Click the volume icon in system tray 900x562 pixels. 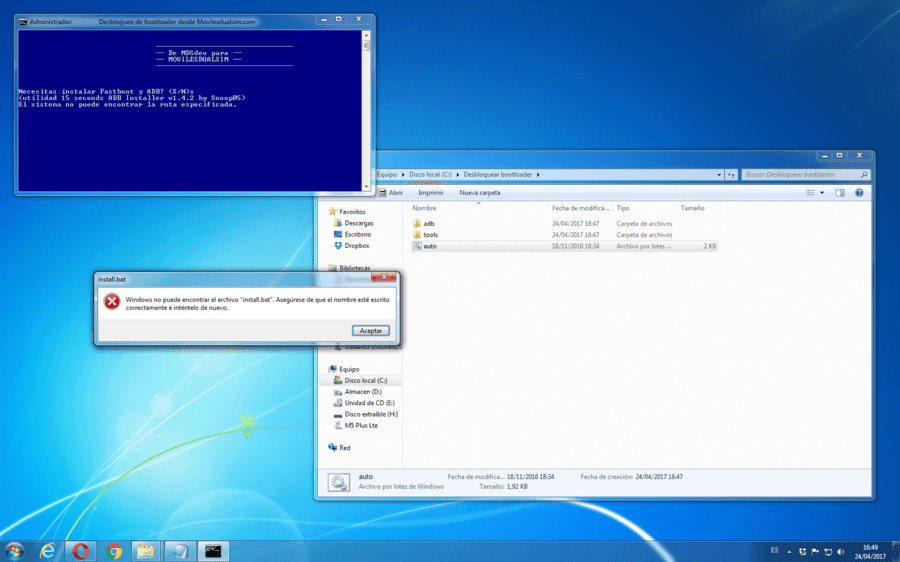click(x=841, y=552)
